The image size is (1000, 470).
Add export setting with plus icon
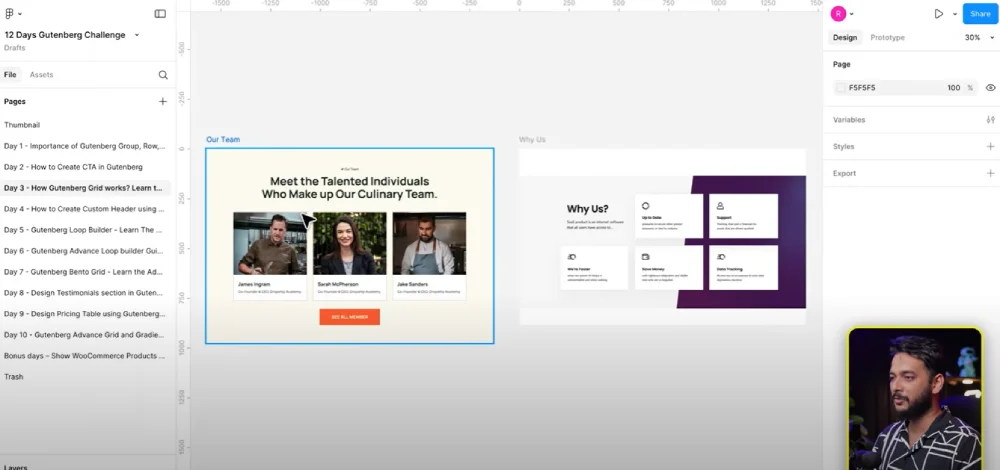(x=990, y=173)
